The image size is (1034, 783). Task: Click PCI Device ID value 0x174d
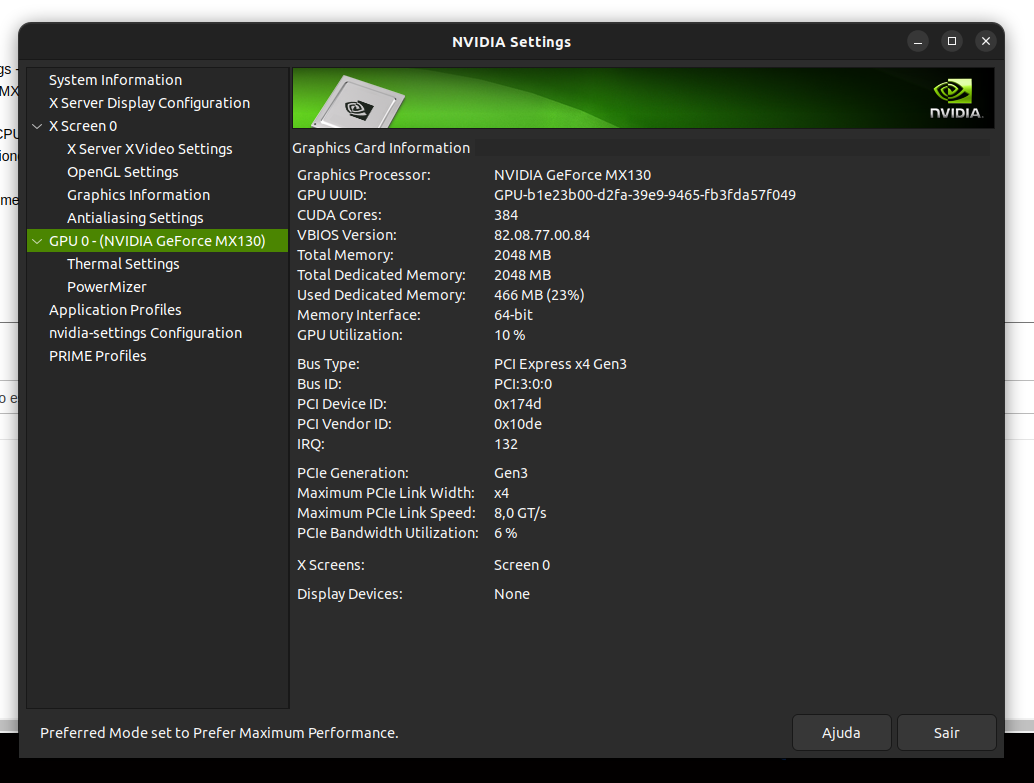[x=518, y=404]
